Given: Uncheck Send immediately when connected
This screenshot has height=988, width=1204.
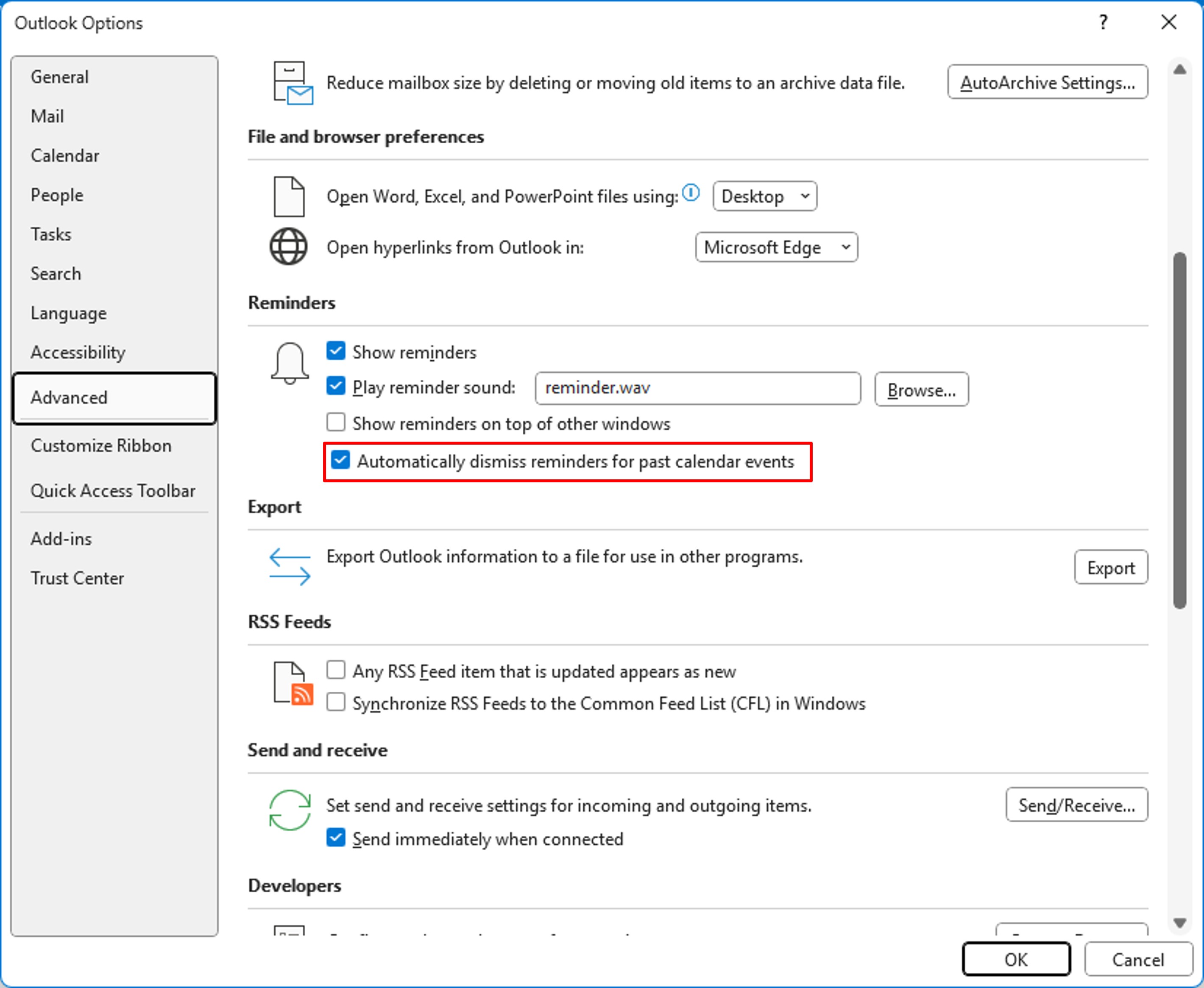Looking at the screenshot, I should pyautogui.click(x=336, y=838).
